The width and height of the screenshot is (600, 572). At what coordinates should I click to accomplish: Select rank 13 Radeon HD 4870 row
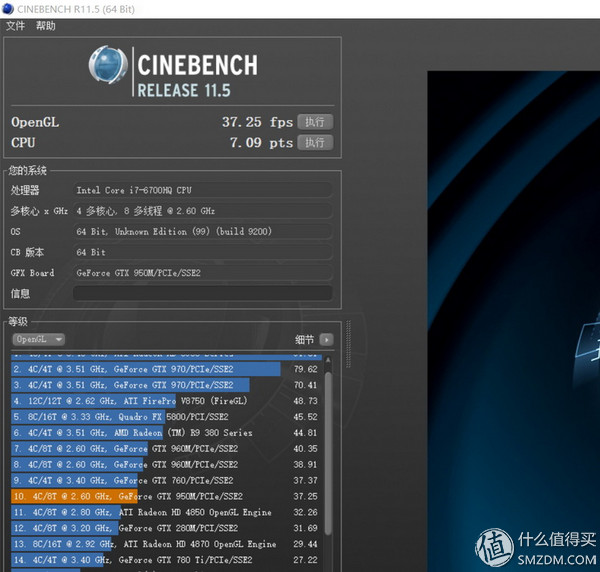[167, 544]
